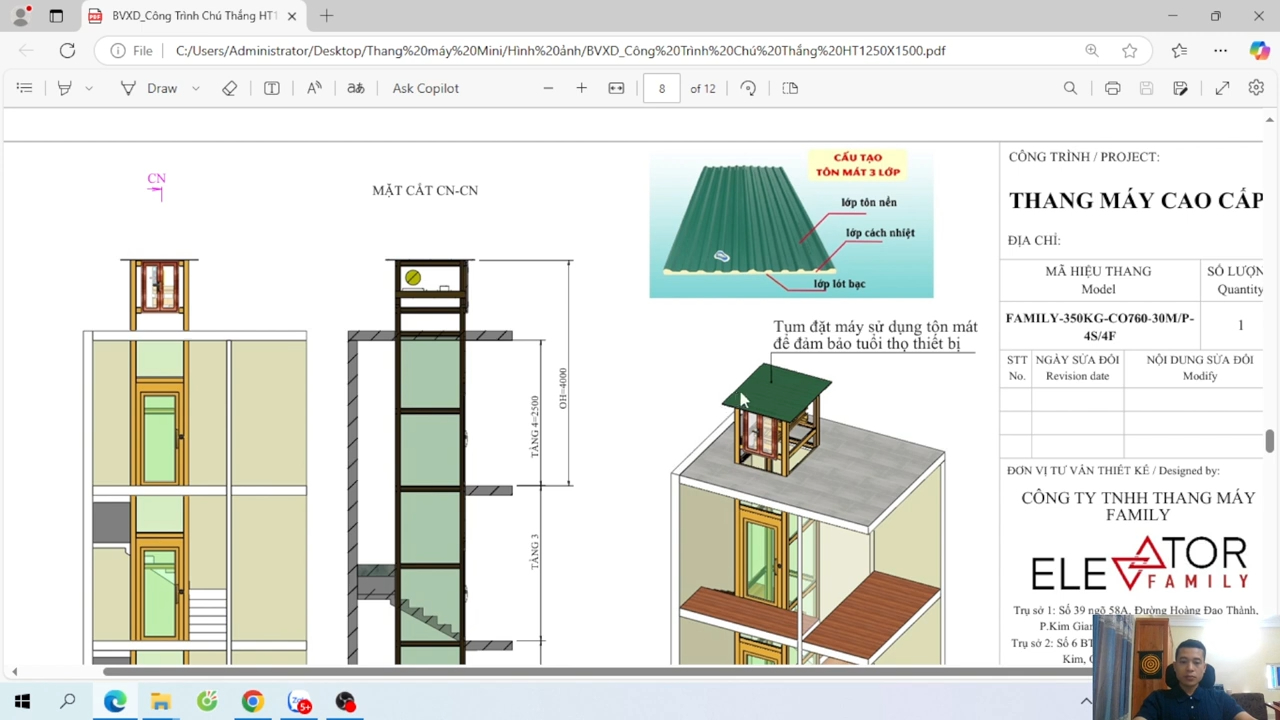Zoom out using the minus button

(x=548, y=88)
